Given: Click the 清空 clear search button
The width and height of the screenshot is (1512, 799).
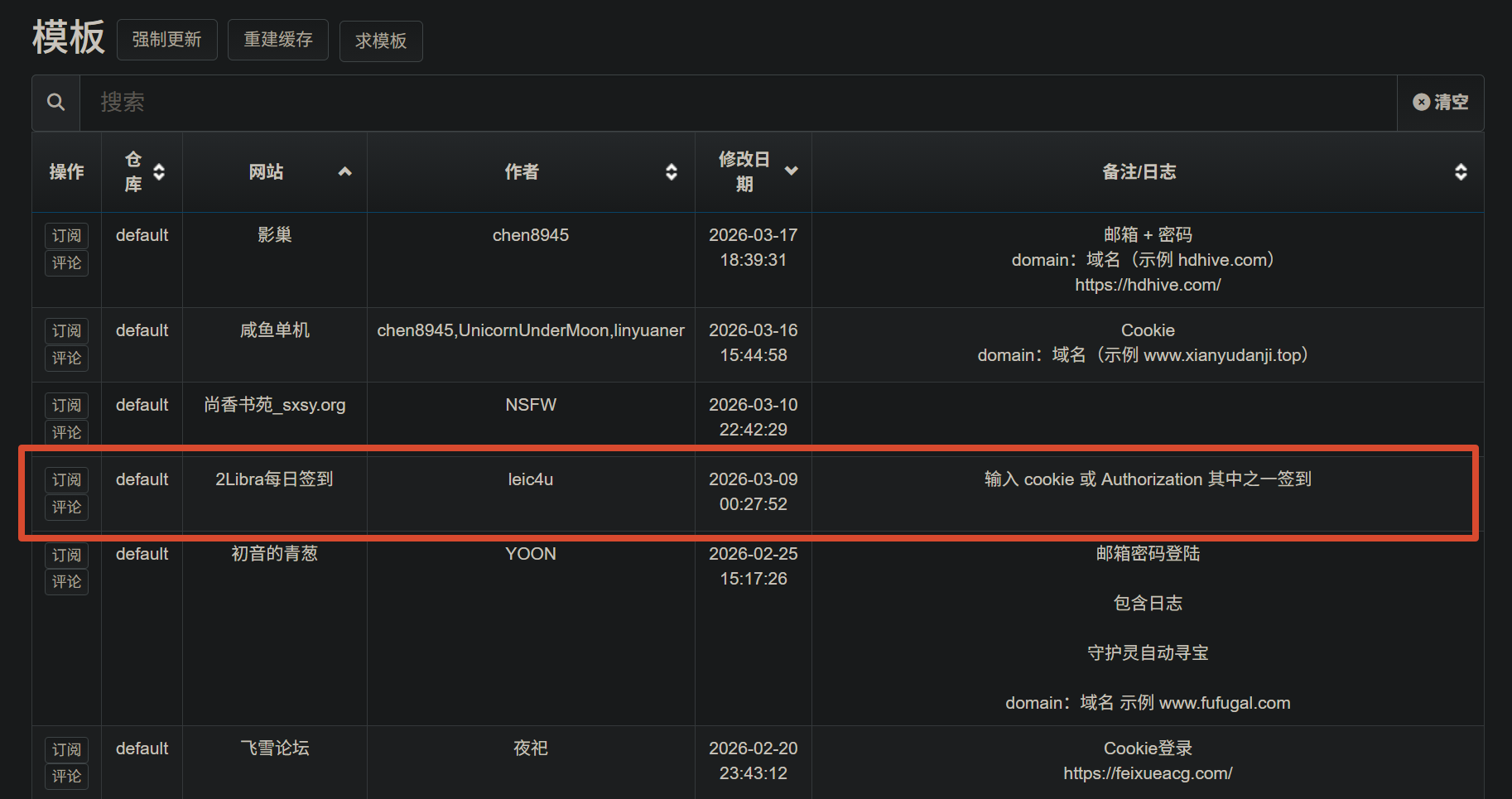Looking at the screenshot, I should (x=1440, y=103).
